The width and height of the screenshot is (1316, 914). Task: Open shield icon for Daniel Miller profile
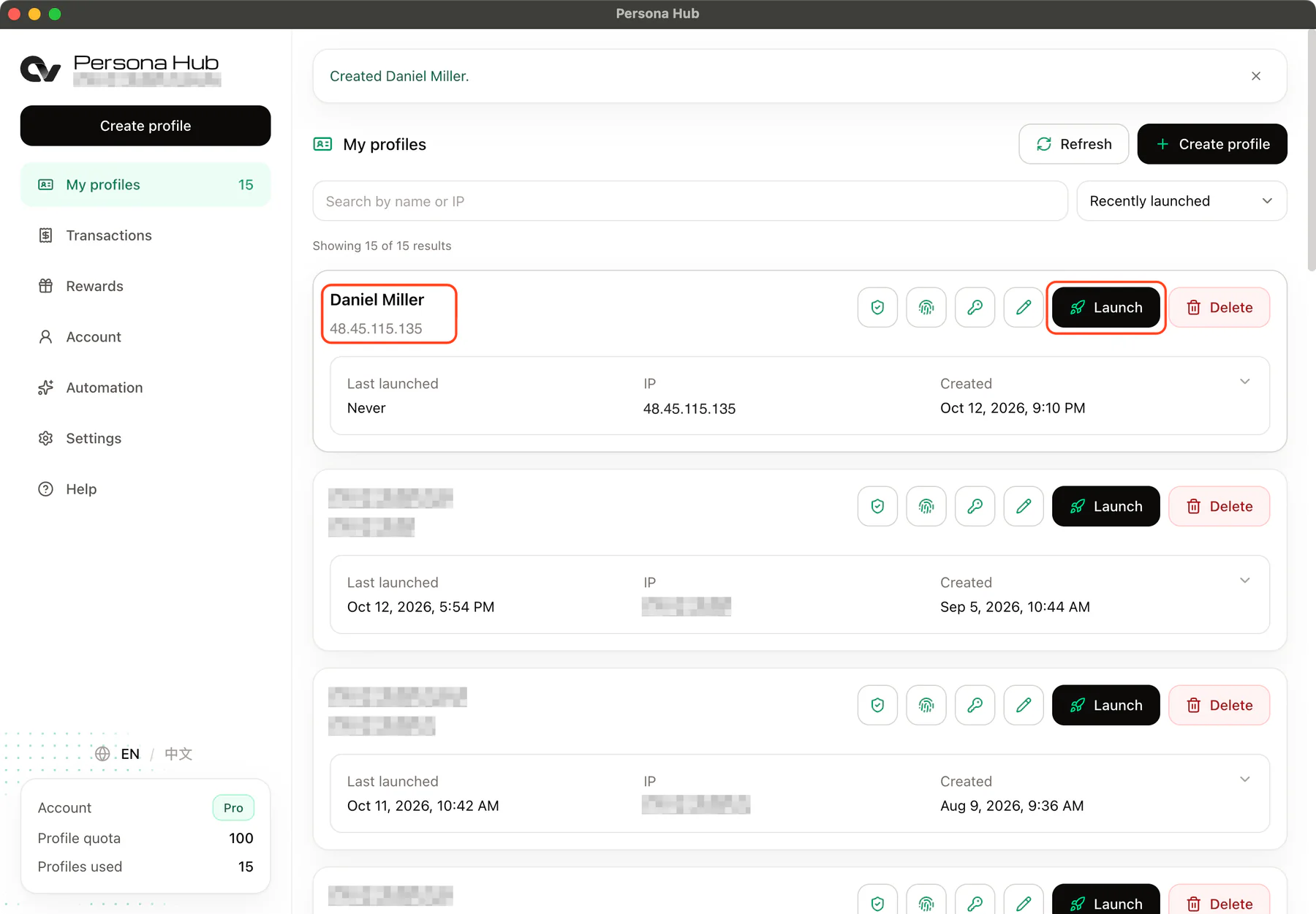point(877,307)
